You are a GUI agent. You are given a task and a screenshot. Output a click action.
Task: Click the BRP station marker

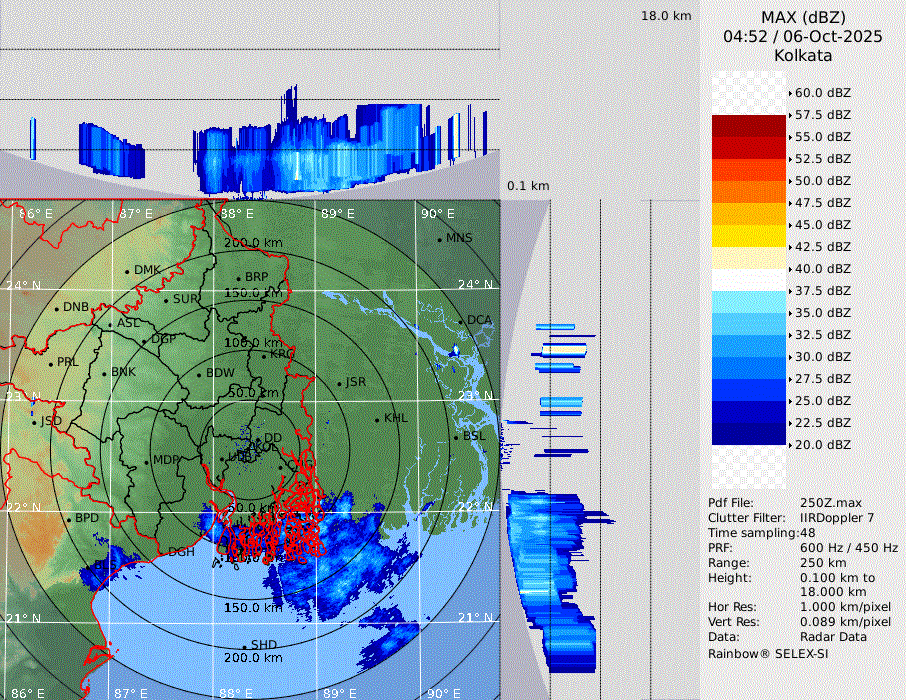(x=238, y=278)
